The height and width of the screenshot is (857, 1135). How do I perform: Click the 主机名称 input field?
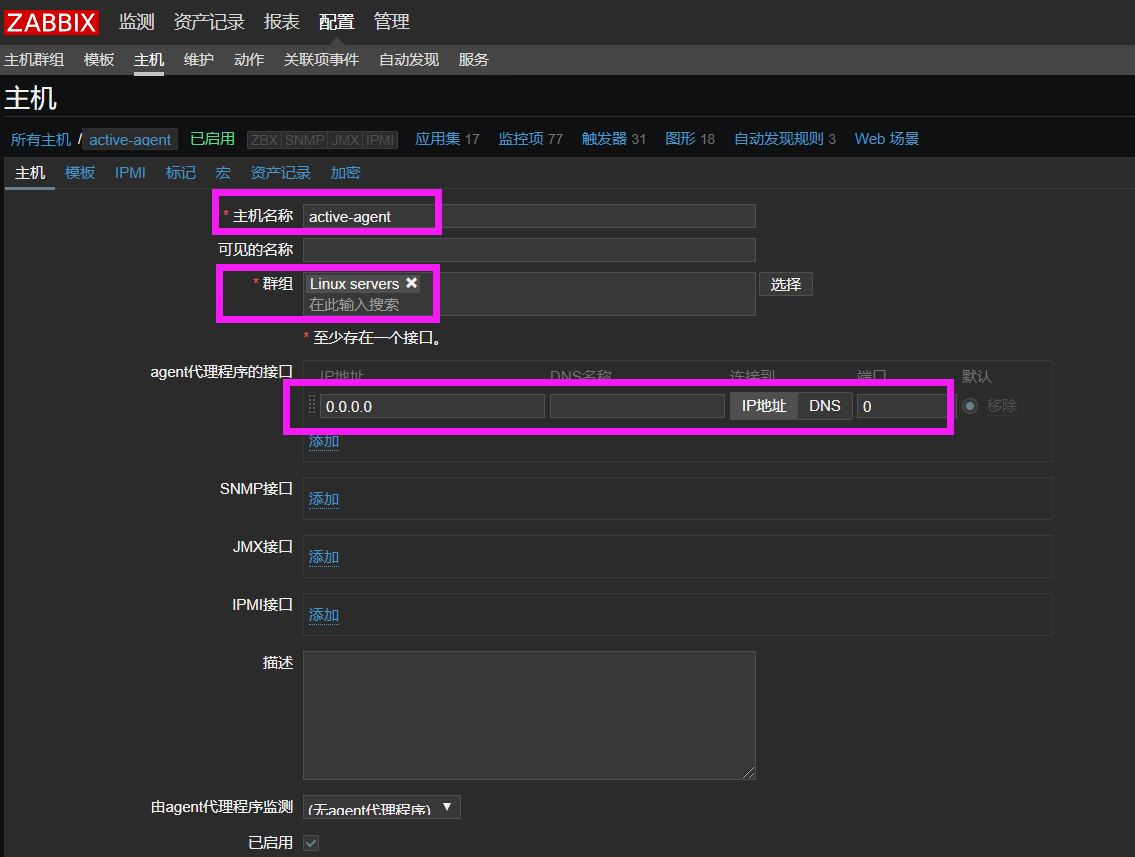pos(529,216)
